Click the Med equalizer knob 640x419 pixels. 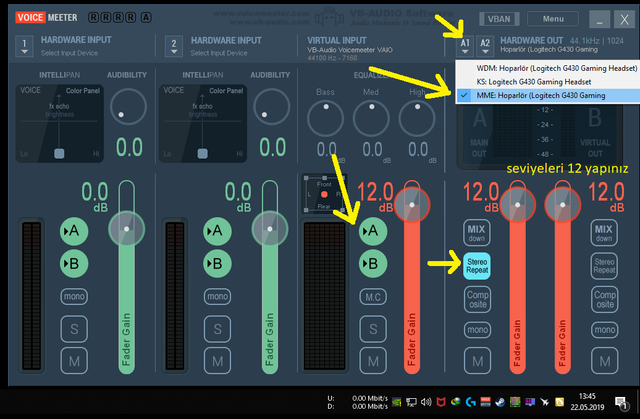coord(371,118)
